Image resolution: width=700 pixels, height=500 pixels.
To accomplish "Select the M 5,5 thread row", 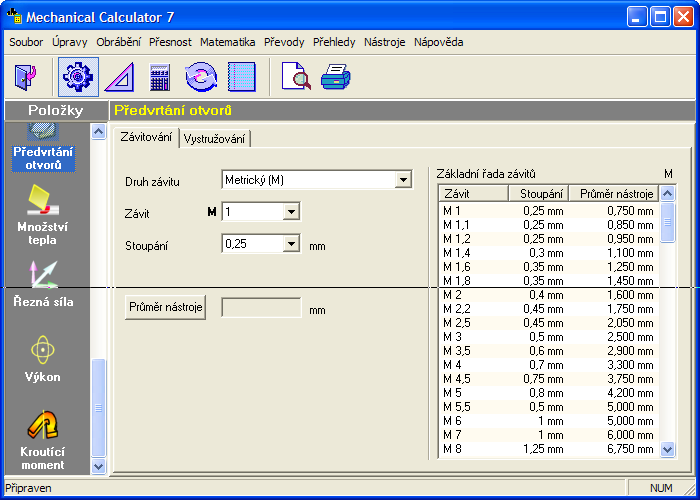I will [549, 407].
